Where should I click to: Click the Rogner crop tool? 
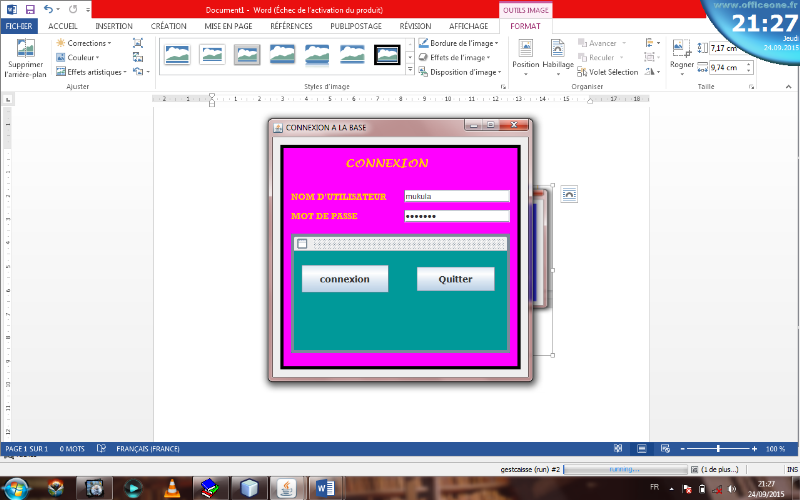682,58
